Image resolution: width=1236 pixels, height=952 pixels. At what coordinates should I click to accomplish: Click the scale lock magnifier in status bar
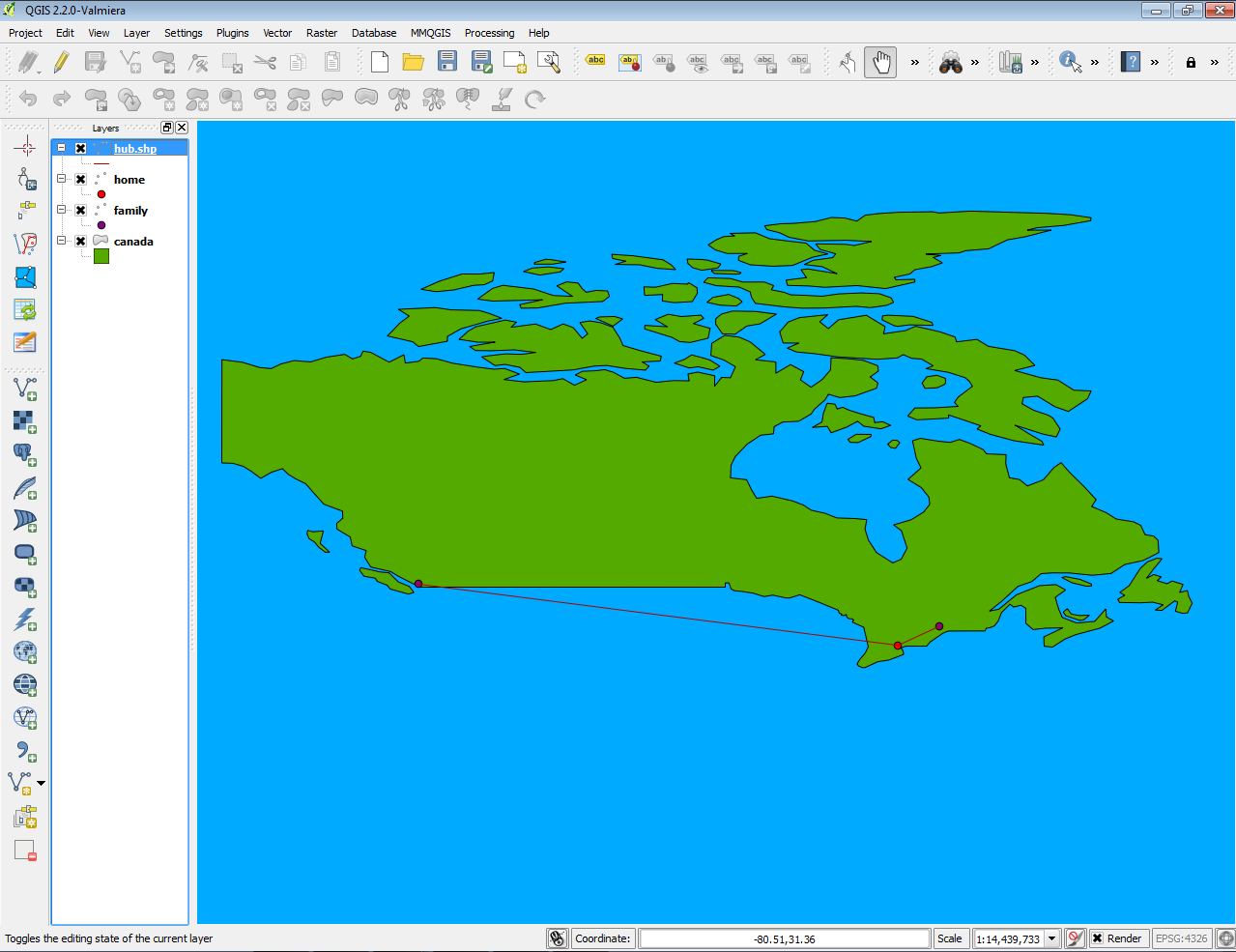[1075, 938]
